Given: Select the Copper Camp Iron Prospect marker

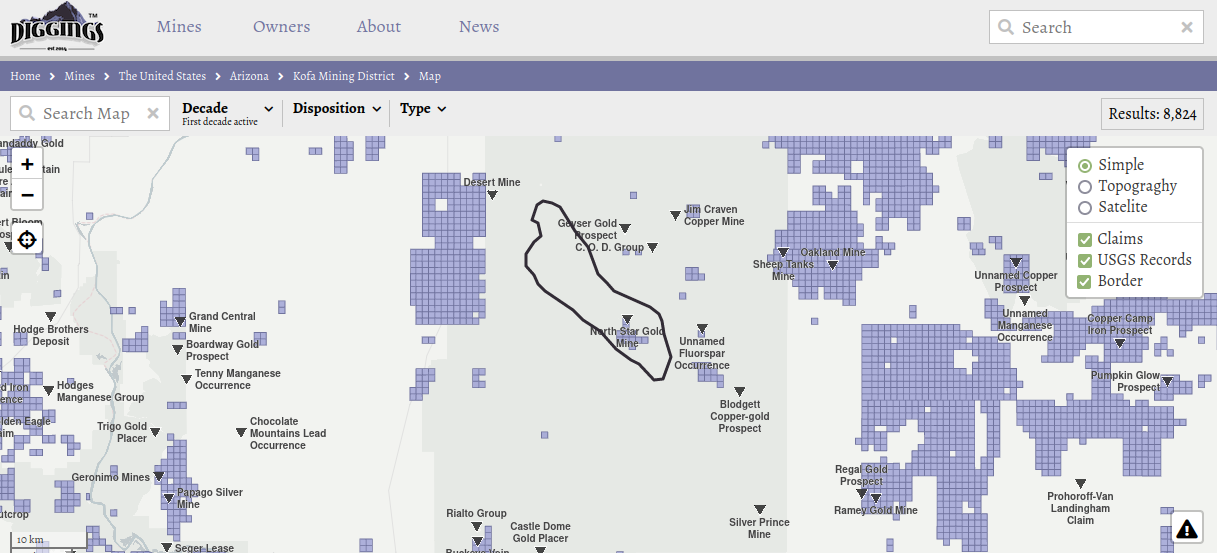Looking at the screenshot, I should [x=1120, y=343].
